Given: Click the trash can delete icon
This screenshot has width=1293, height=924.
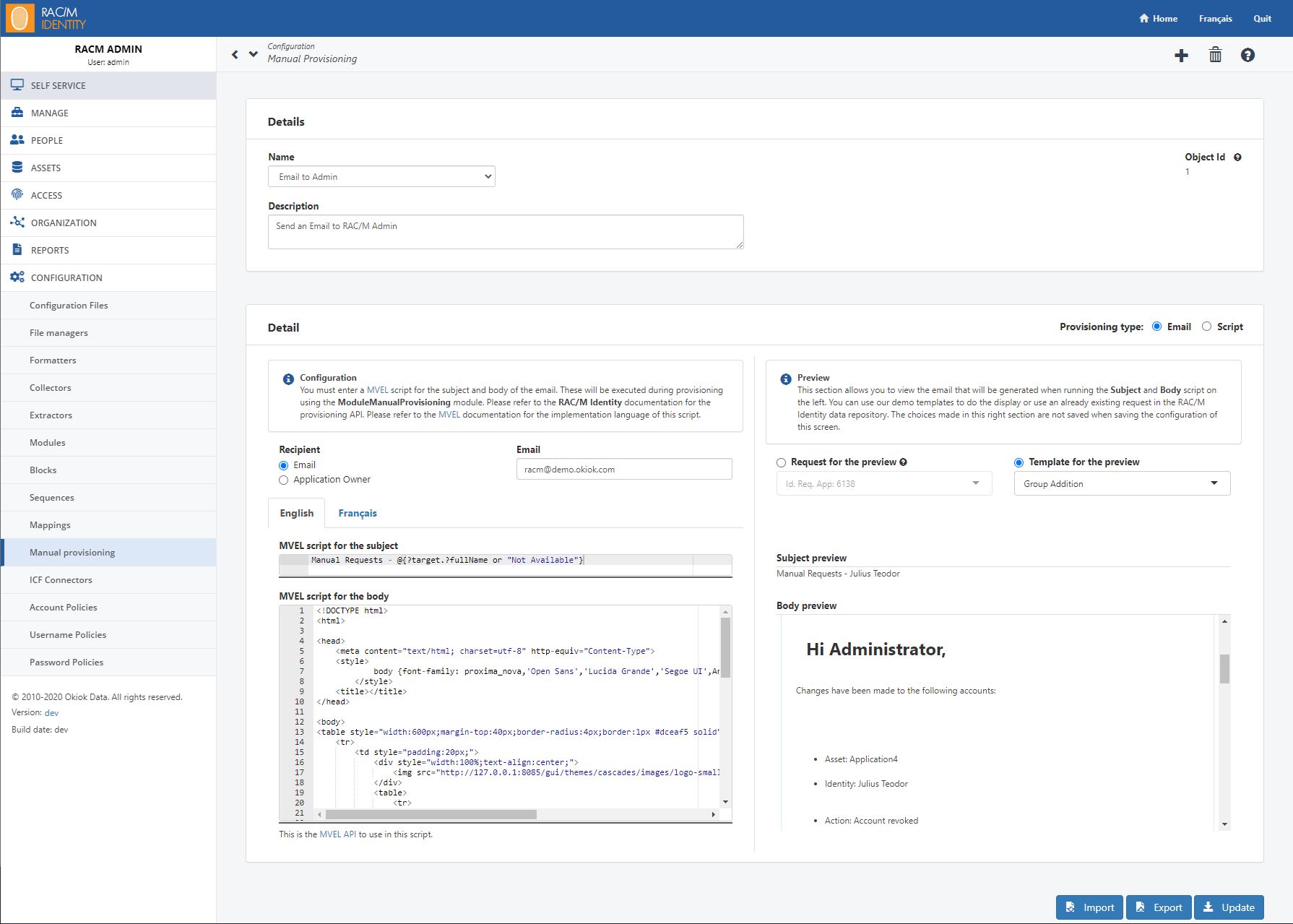Looking at the screenshot, I should point(1215,55).
